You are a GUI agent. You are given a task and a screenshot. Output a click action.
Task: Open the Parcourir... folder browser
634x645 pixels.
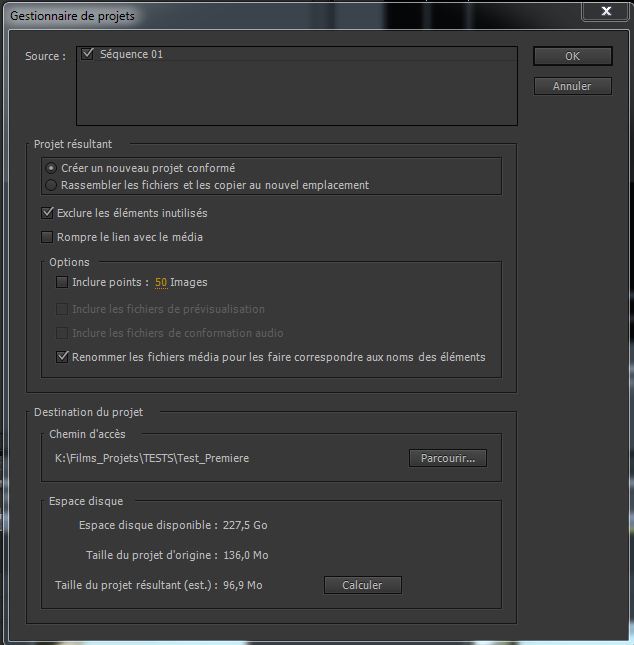[448, 458]
